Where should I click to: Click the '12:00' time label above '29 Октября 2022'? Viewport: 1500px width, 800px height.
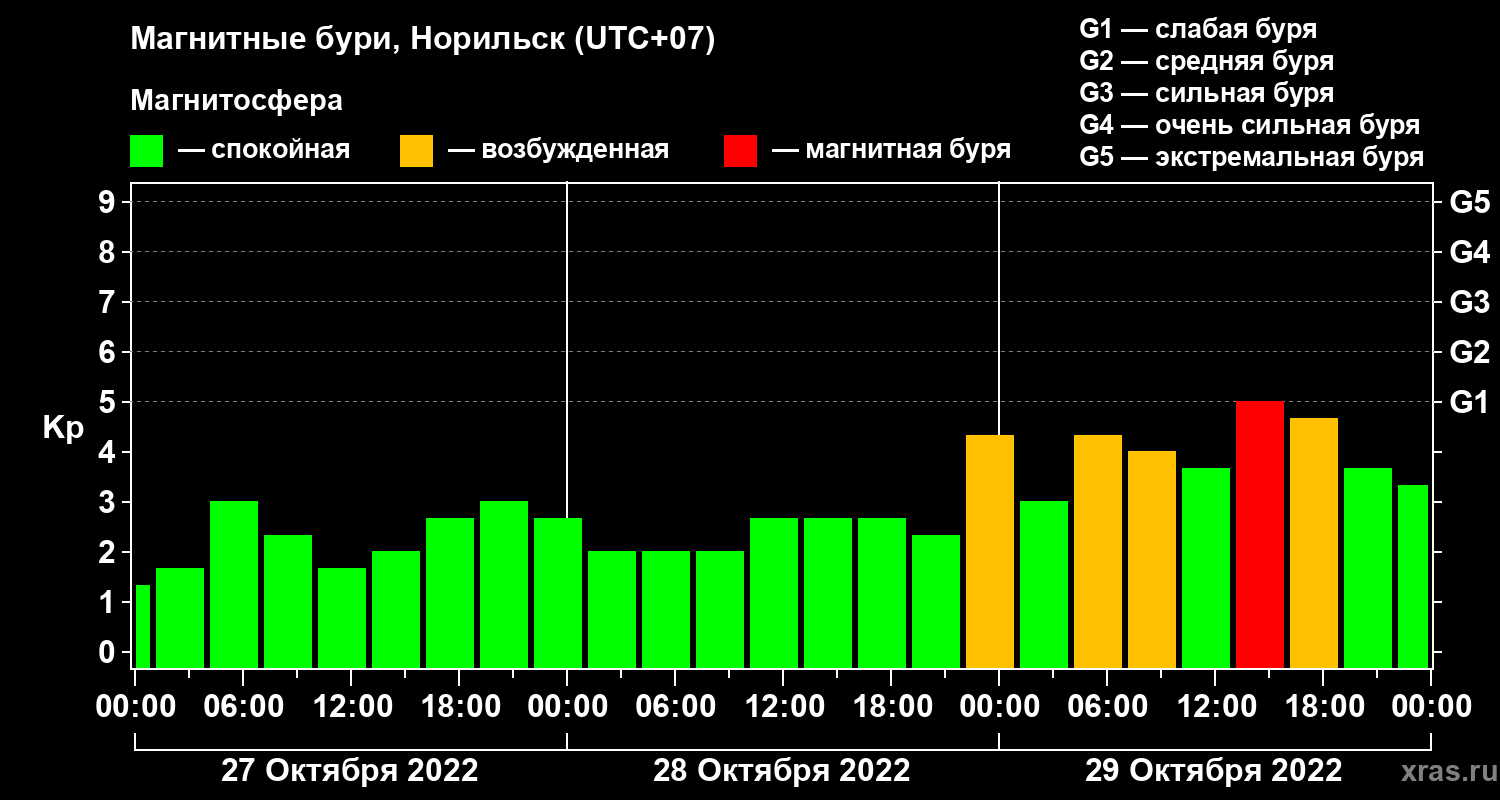coord(1215,706)
